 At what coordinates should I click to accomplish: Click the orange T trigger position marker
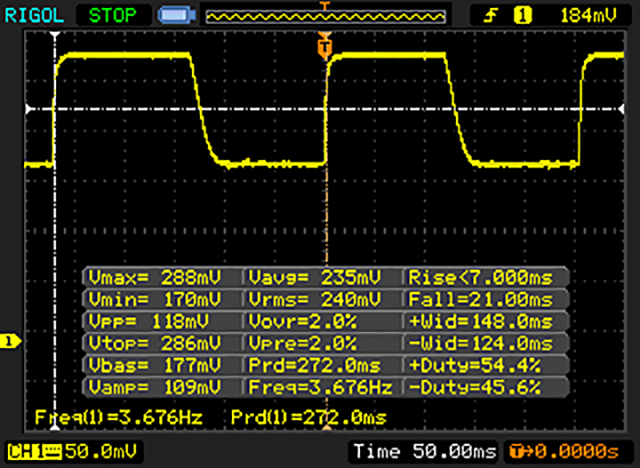coord(323,46)
